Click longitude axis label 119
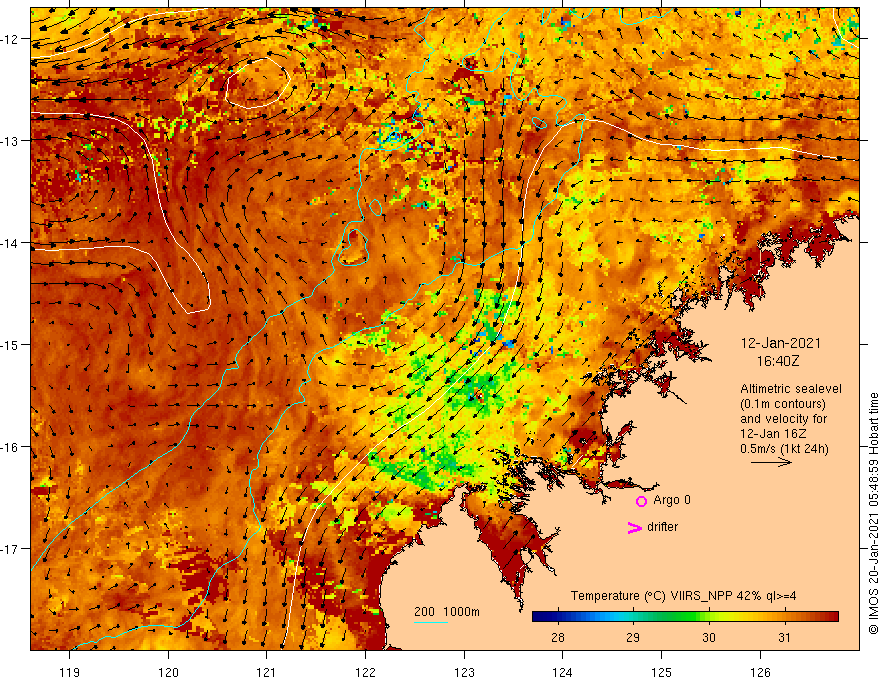Viewport: 880px width, 680px height. click(x=70, y=672)
